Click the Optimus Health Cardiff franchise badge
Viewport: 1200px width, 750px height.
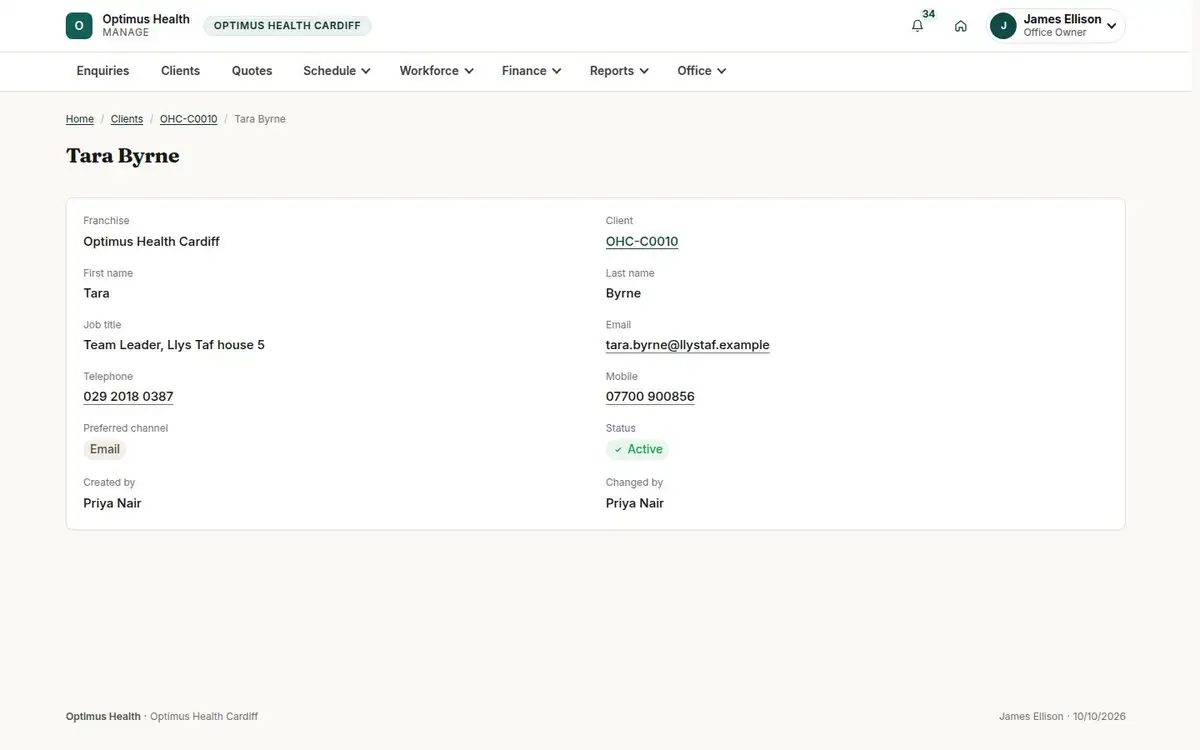[287, 26]
